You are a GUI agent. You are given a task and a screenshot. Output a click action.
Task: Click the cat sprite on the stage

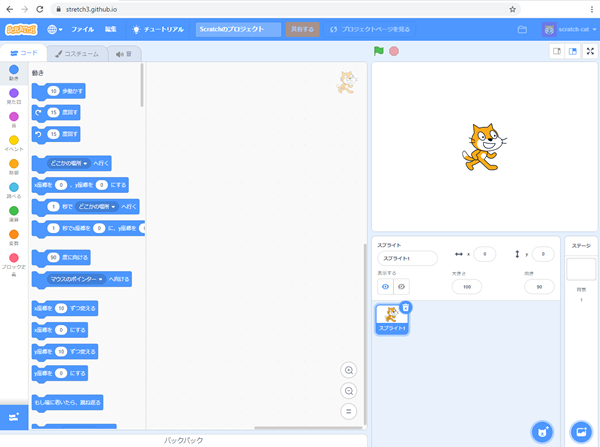(484, 147)
